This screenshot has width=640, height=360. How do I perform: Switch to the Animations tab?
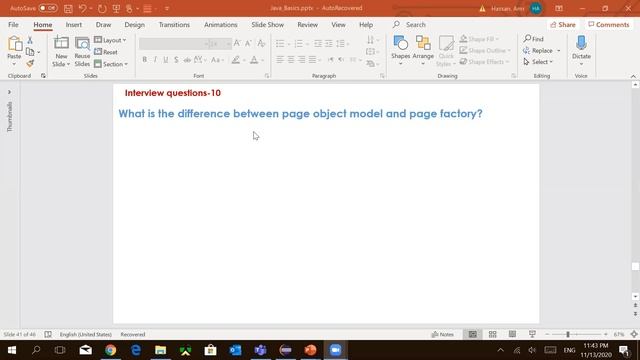220,24
